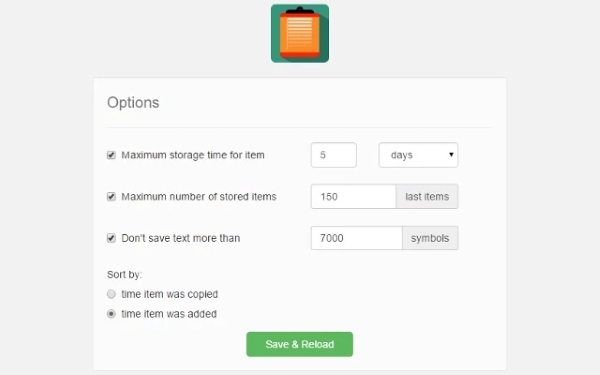Select time item was added sorting
Screen dimensions: 600x375
(111, 314)
